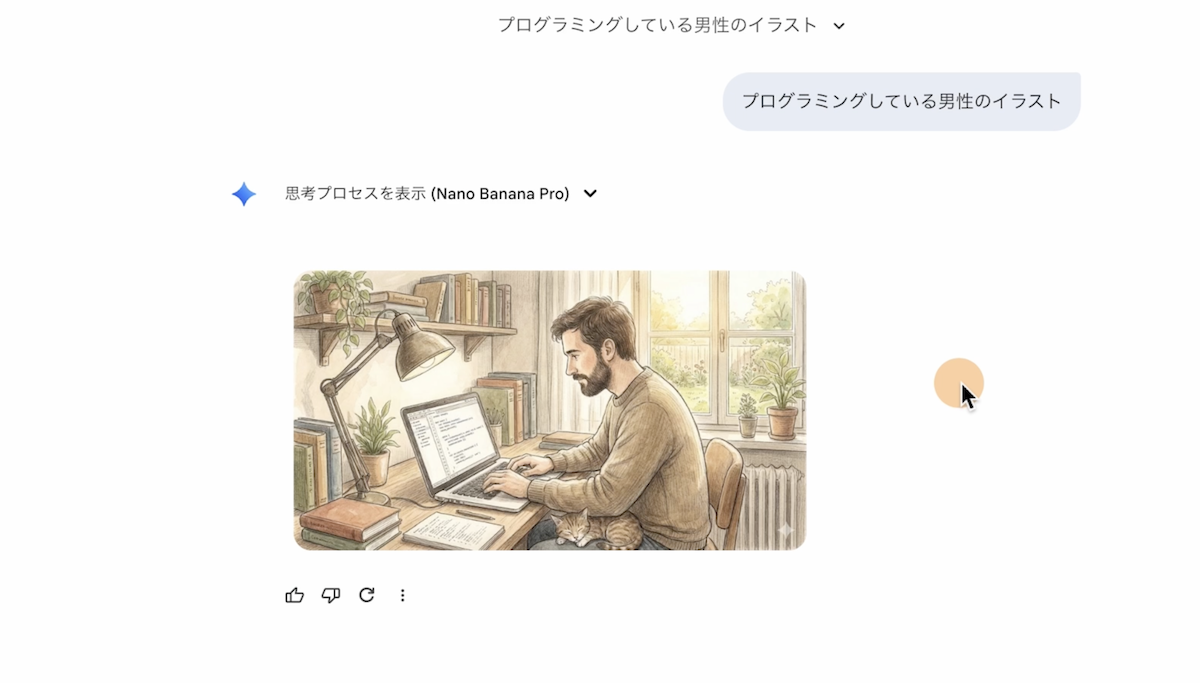Click the blue Gemini sparkle icon

tap(244, 194)
